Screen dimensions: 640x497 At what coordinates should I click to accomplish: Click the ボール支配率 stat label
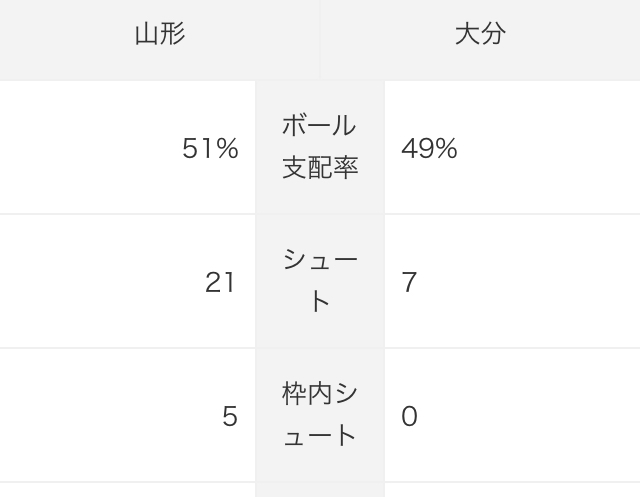319,147
